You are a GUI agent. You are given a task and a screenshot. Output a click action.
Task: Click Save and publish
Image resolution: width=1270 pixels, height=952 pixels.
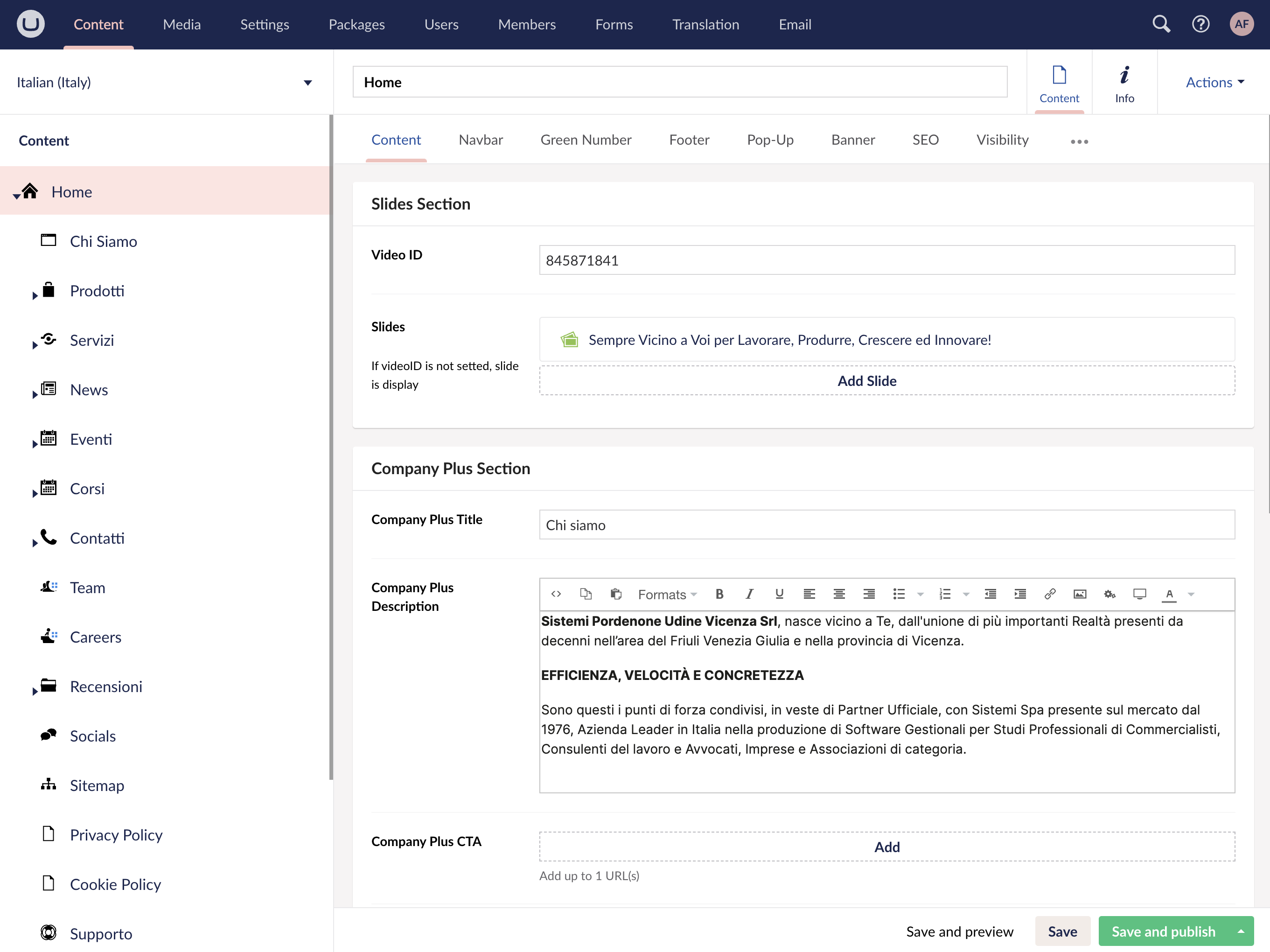coord(1163,931)
